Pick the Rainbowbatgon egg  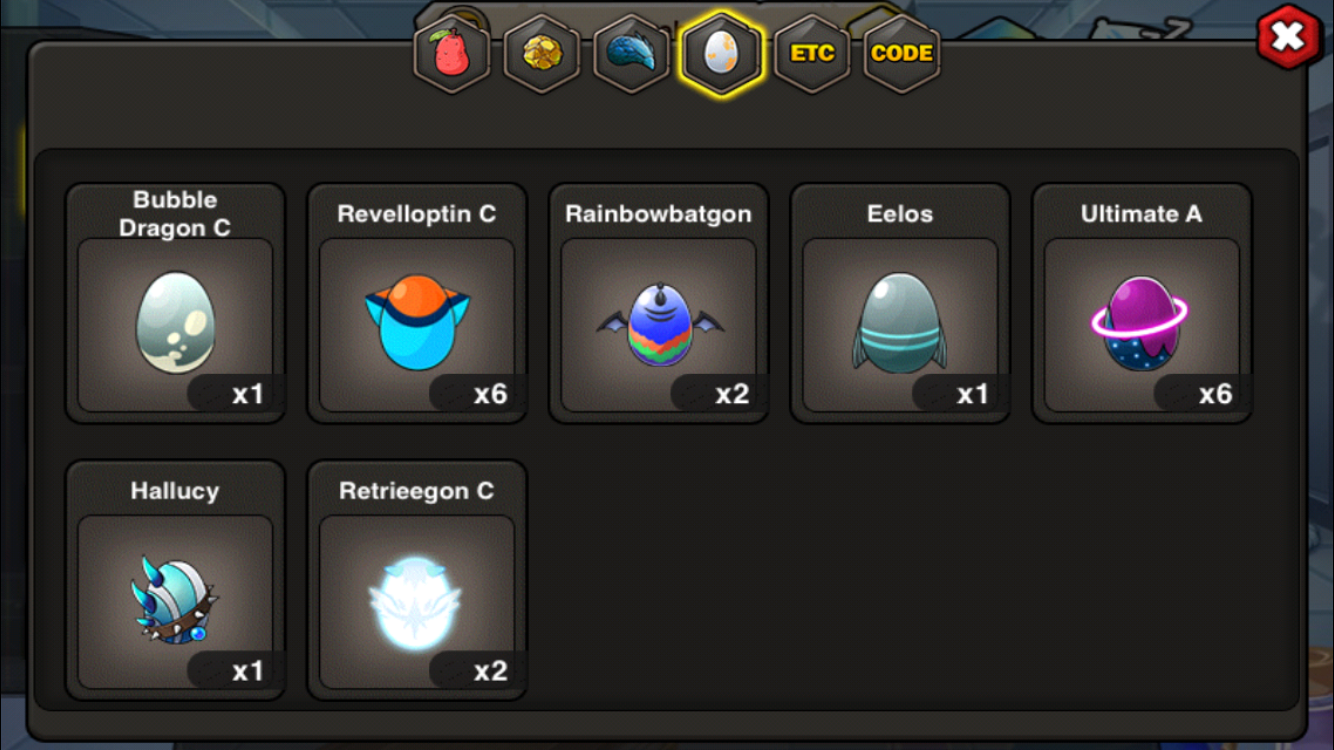659,303
